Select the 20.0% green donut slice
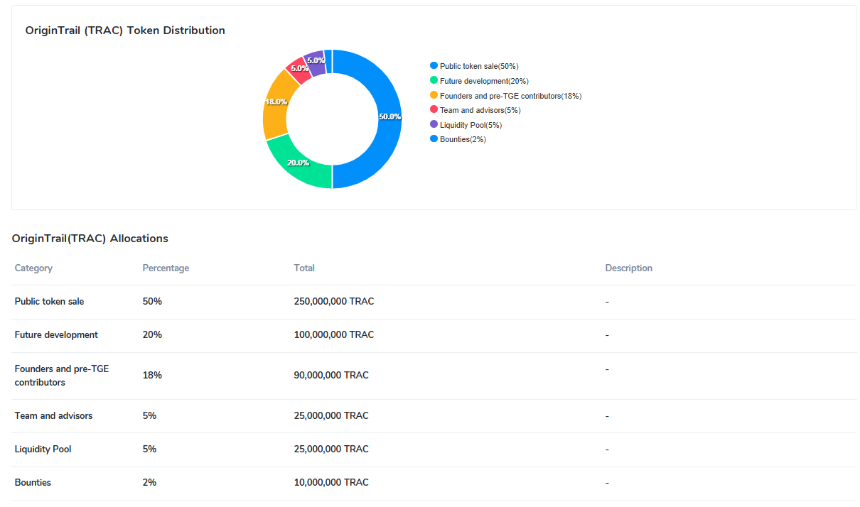 point(299,162)
